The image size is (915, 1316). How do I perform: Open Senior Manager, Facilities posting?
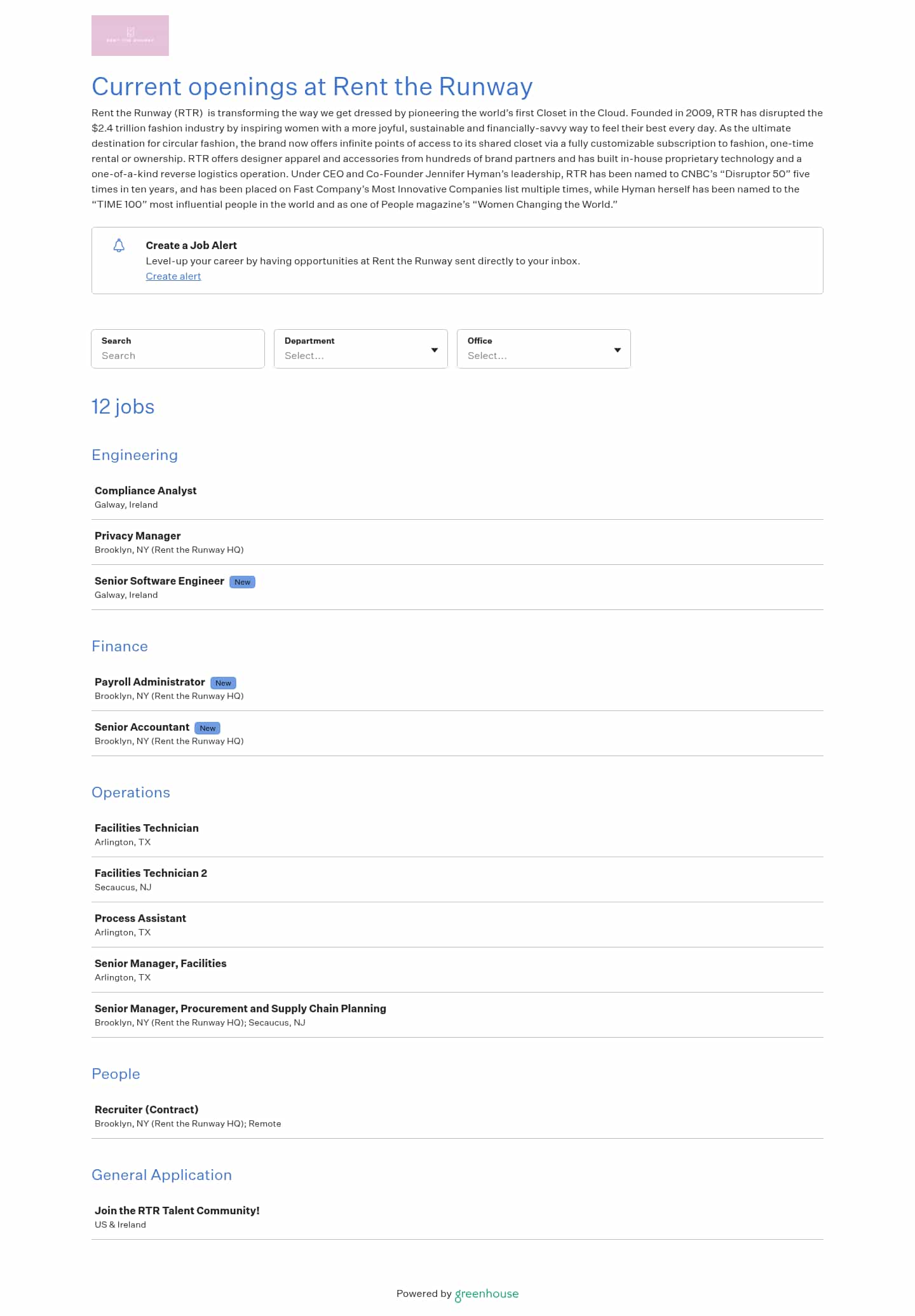161,963
